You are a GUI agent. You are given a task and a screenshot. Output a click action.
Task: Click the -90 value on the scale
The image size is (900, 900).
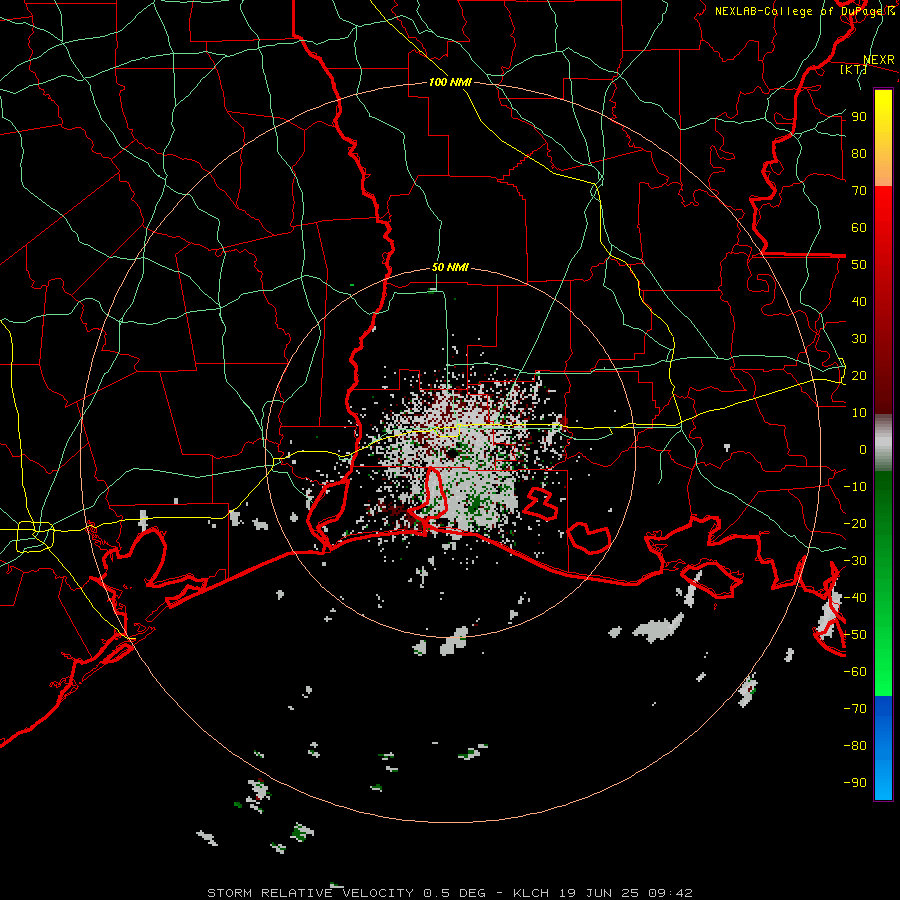[855, 783]
